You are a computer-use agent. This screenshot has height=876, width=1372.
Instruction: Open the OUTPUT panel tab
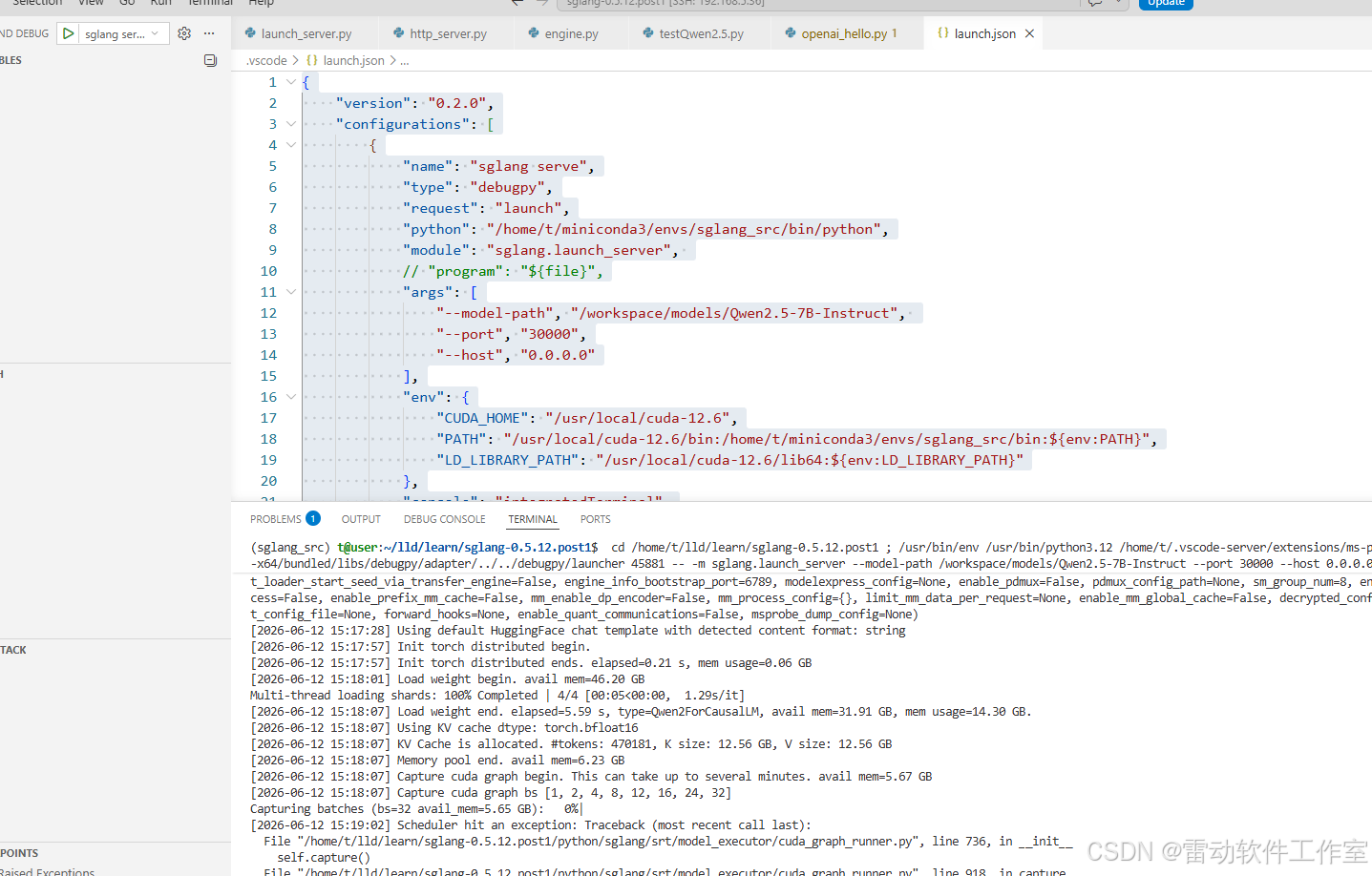[x=361, y=519]
